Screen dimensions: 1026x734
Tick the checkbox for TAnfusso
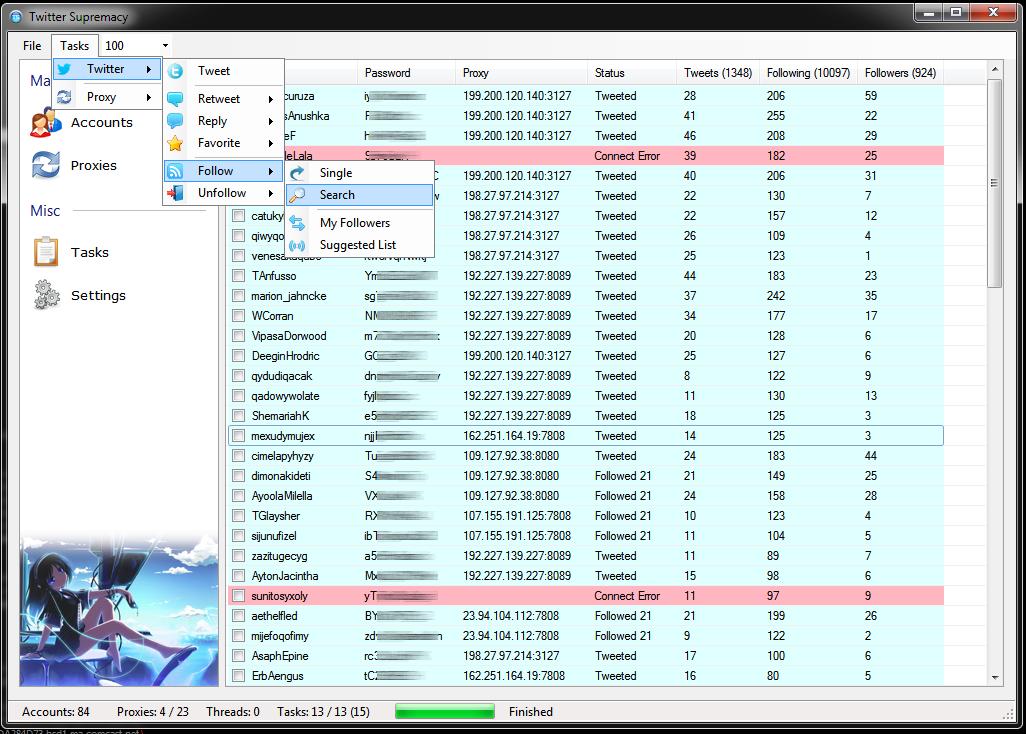point(238,275)
